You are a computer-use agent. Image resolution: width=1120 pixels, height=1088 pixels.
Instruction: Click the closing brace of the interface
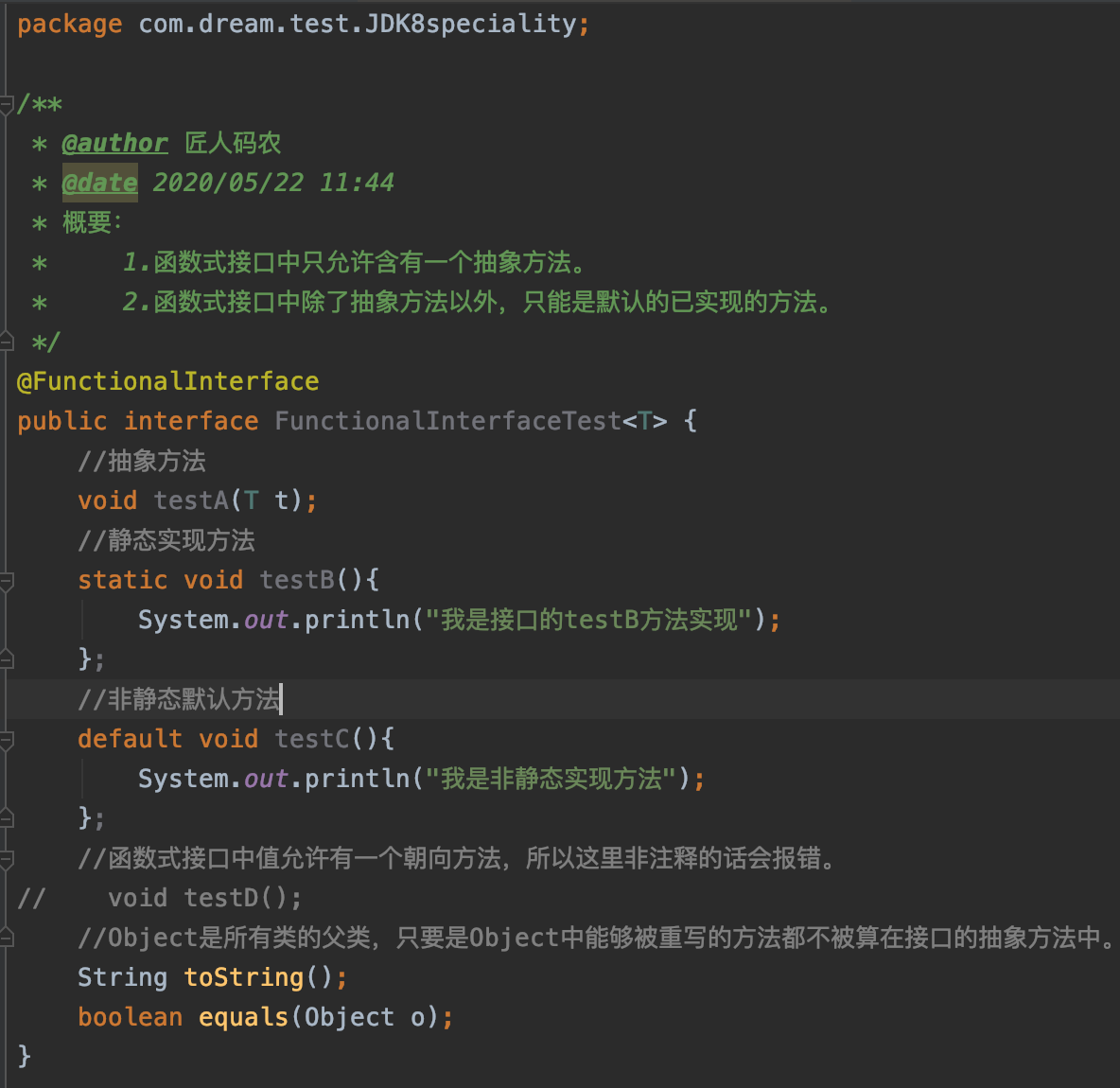(x=24, y=1056)
